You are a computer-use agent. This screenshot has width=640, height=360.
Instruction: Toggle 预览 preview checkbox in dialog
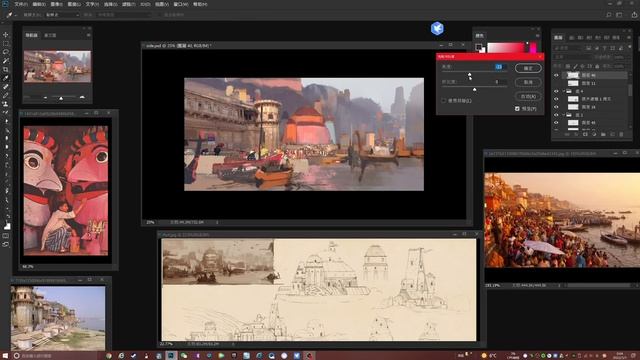tap(517, 109)
